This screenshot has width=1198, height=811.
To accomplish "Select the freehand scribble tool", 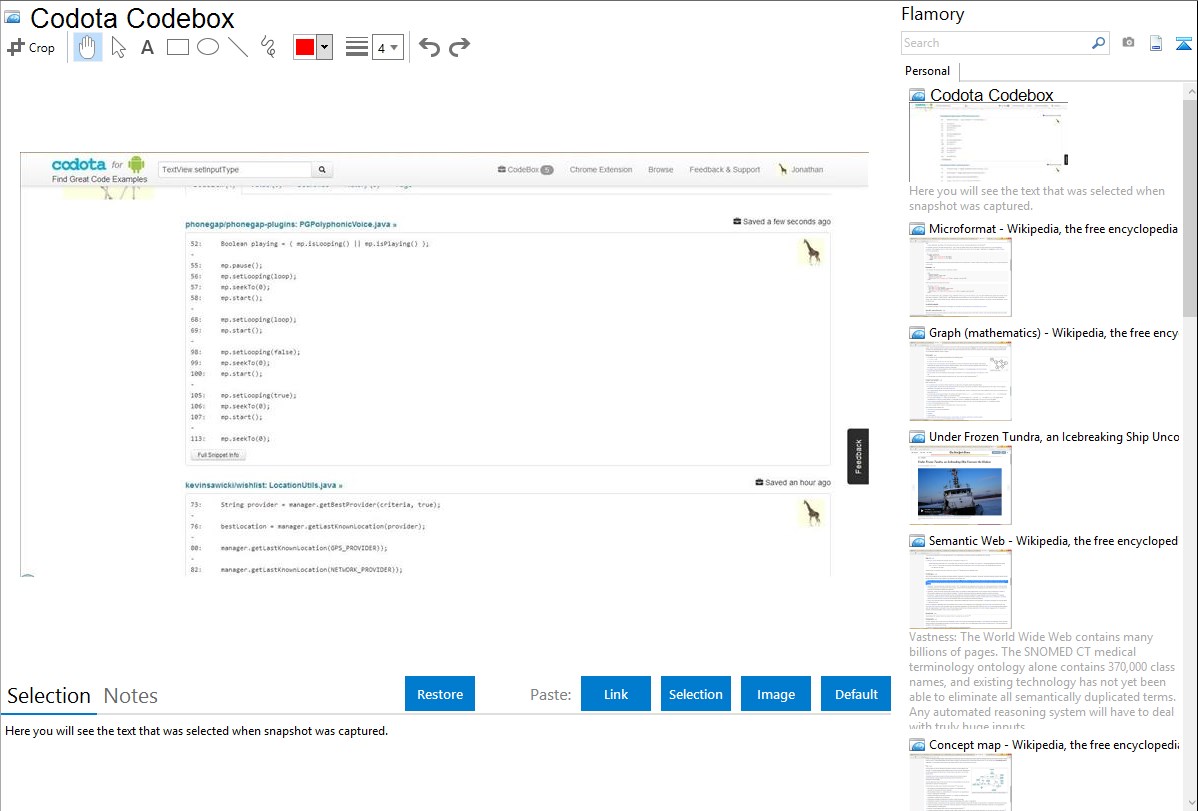I will (x=268, y=47).
